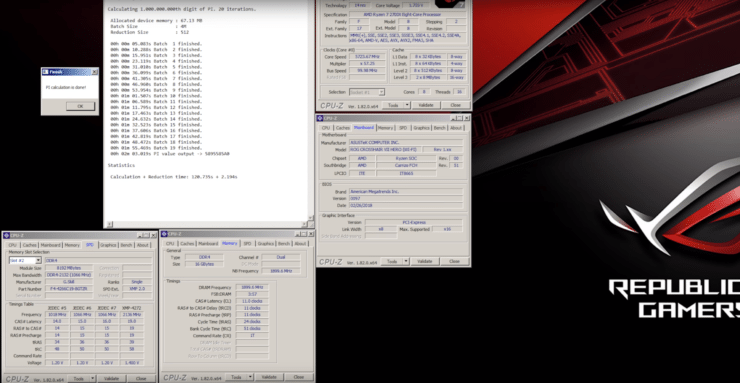This screenshot has height=383, width=740.
Task: Select the CPU tab in the Memory window
Action: (170, 244)
